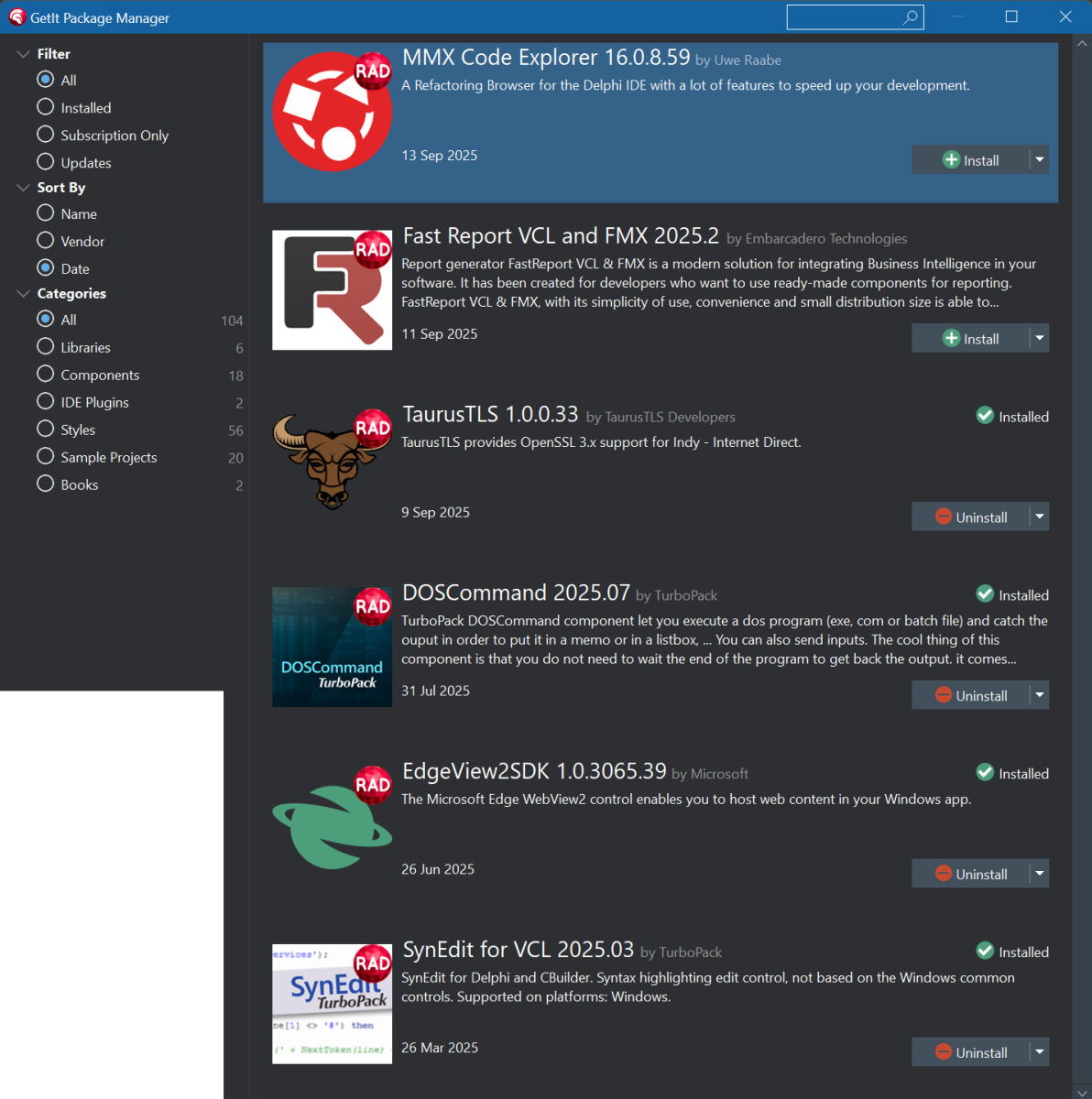Click the Installed checkmark icon for SynEdit
The image size is (1092, 1099).
coord(985,952)
